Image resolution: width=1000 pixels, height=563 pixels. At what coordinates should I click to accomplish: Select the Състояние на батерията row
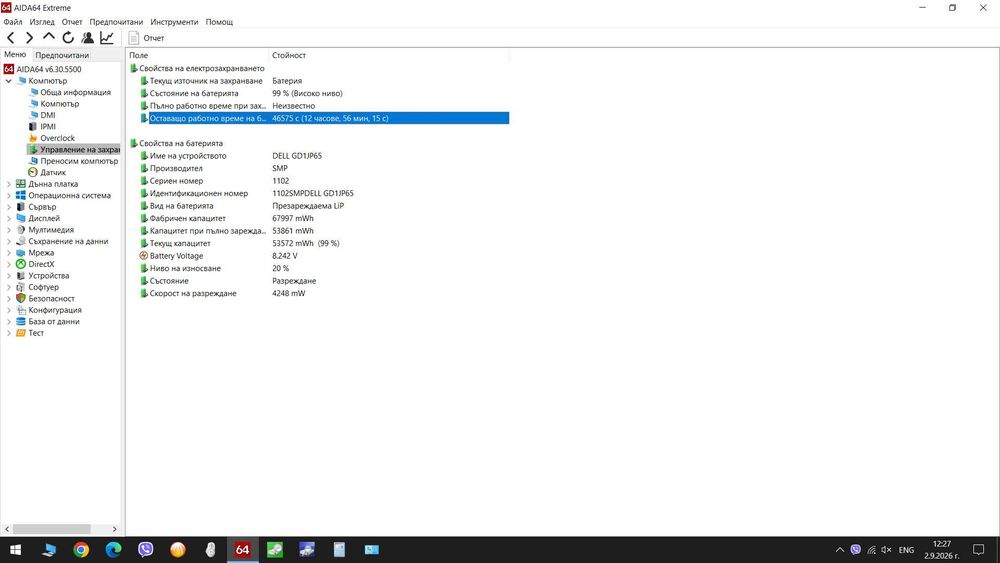(x=324, y=94)
